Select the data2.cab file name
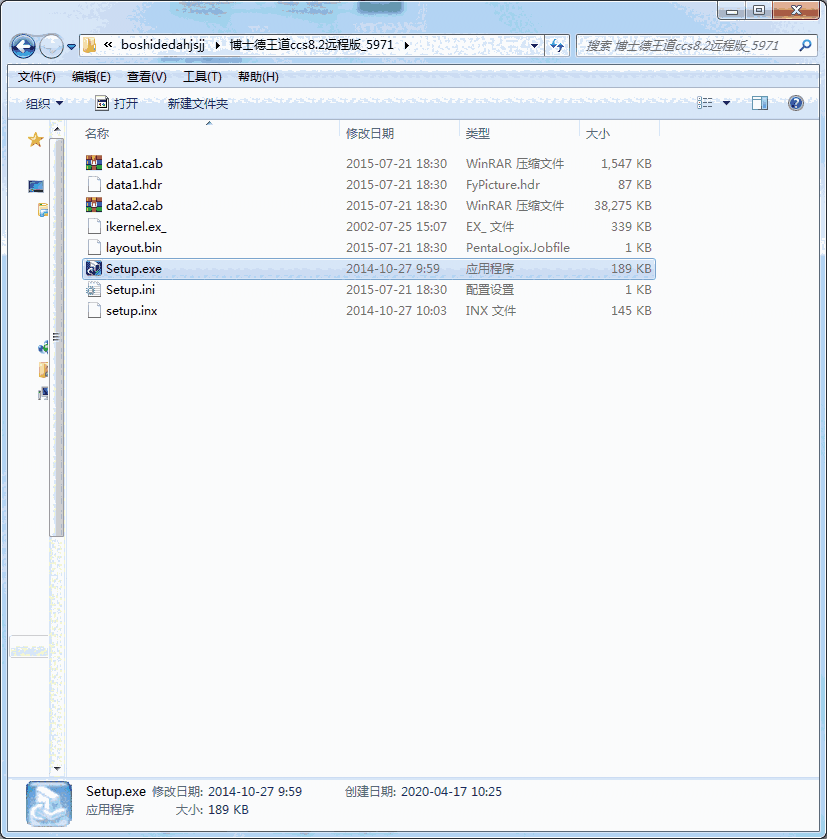Screen dimensions: 827x839 pyautogui.click(x=134, y=205)
